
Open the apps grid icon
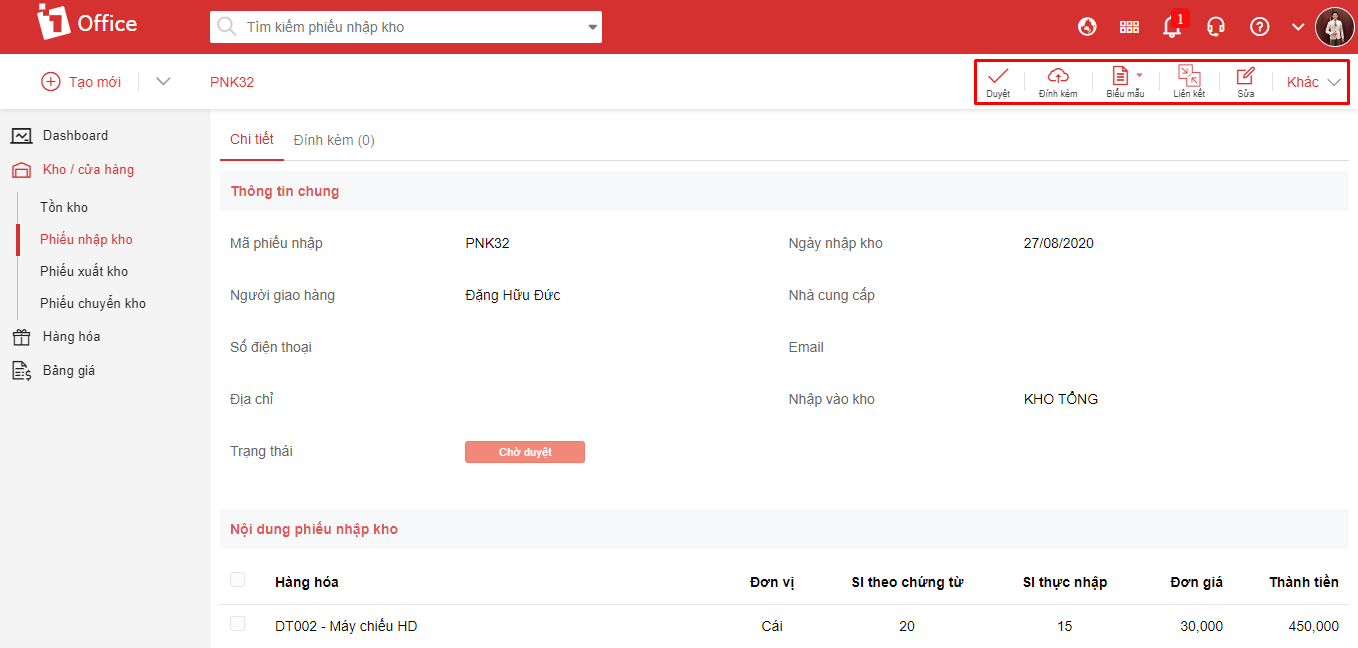(1129, 27)
